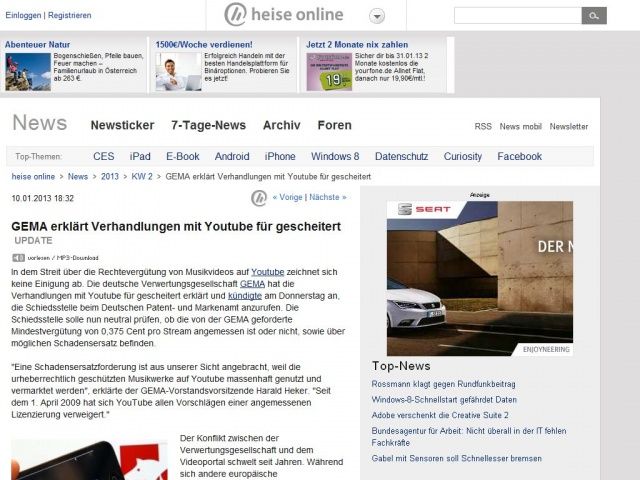This screenshot has width=640, height=480.
Task: Select the iPad top theme
Action: [140, 156]
